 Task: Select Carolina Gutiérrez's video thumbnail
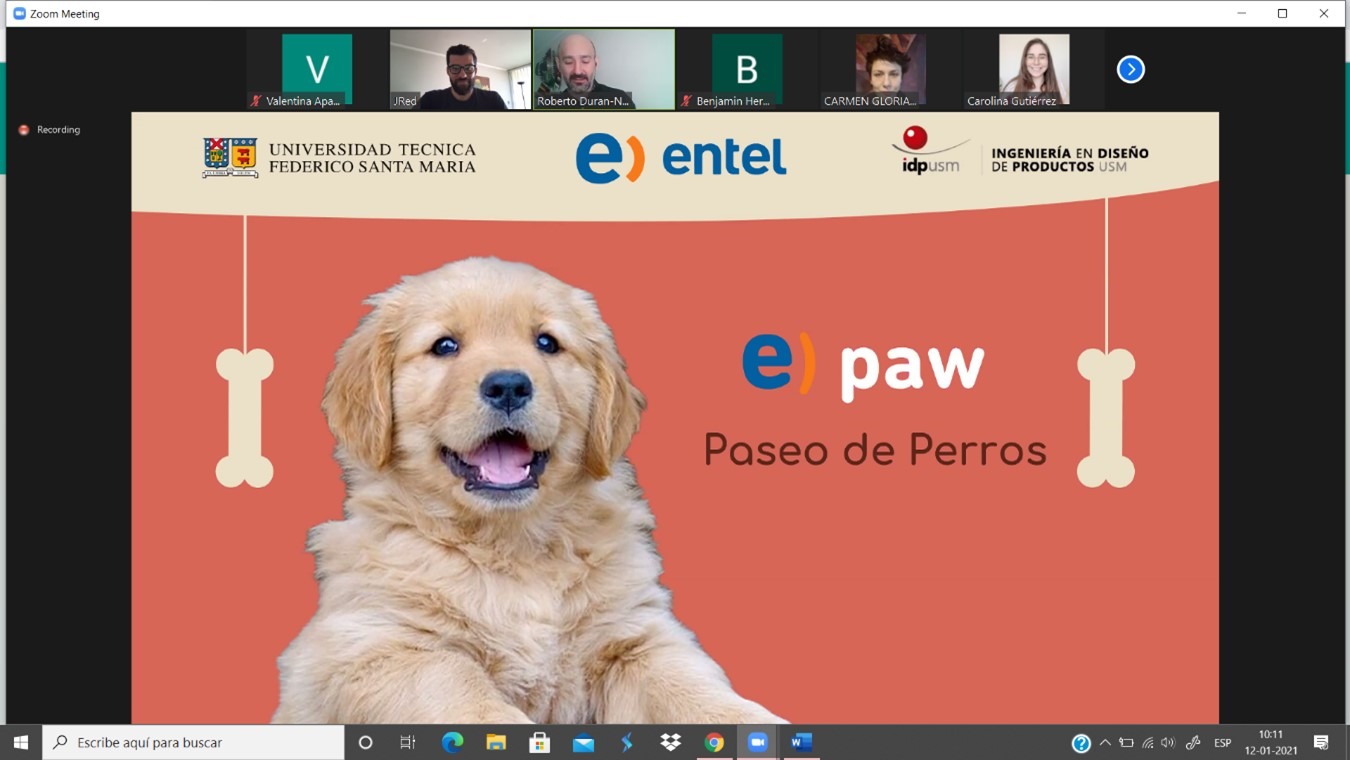(1033, 69)
